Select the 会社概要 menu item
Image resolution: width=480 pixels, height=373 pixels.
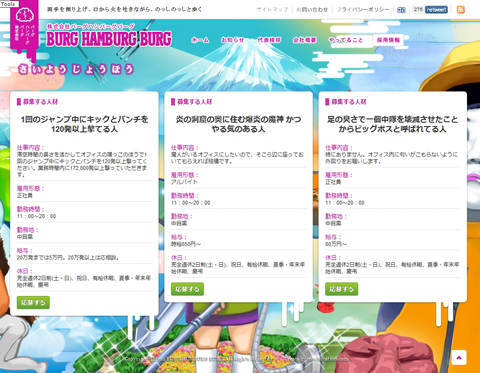coord(305,40)
